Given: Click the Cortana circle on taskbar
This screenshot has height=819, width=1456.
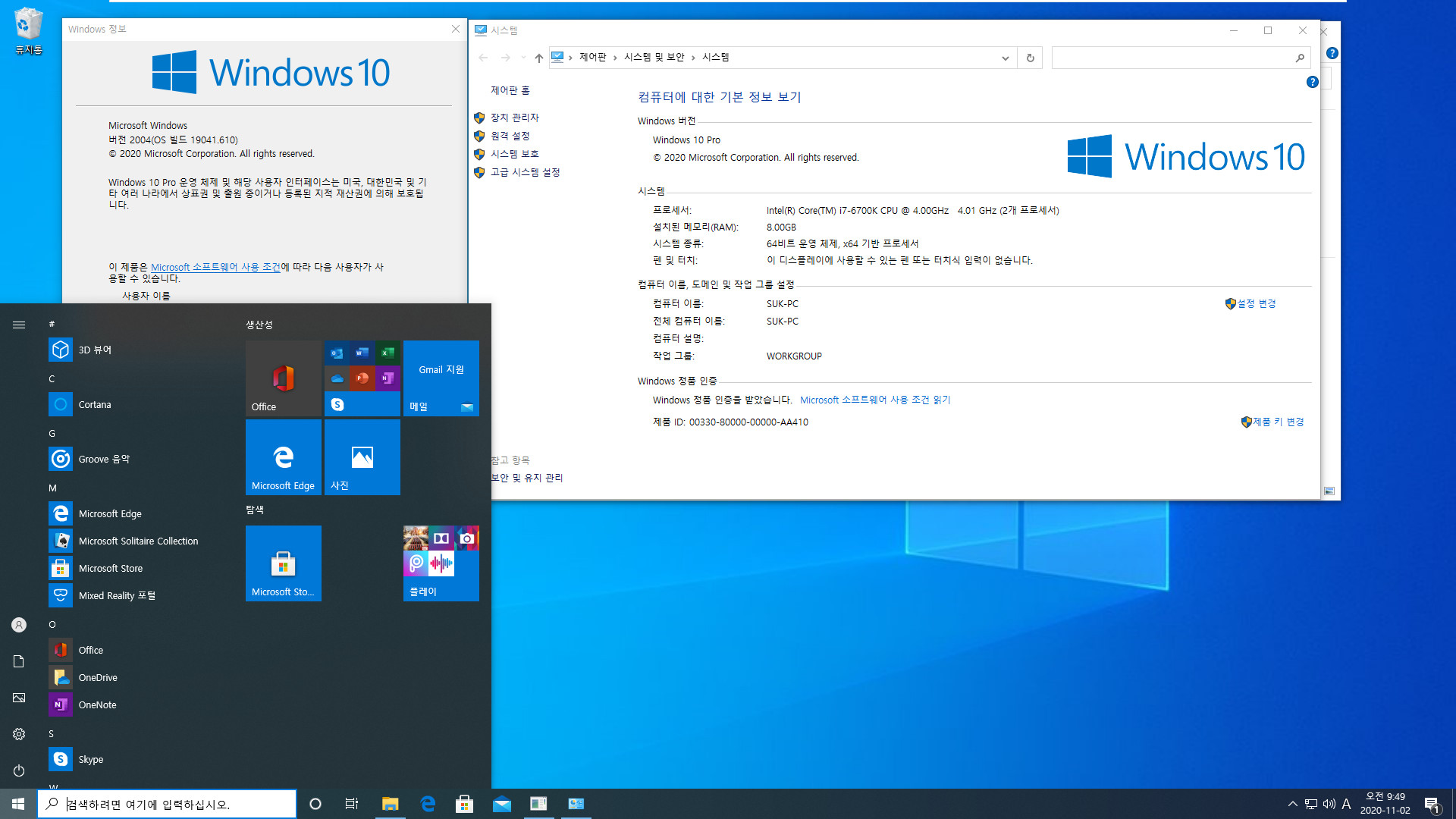Looking at the screenshot, I should click(315, 804).
